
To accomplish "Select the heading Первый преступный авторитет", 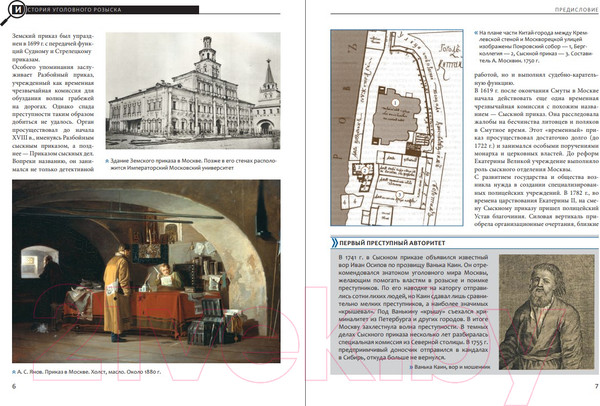I will click(x=384, y=244).
